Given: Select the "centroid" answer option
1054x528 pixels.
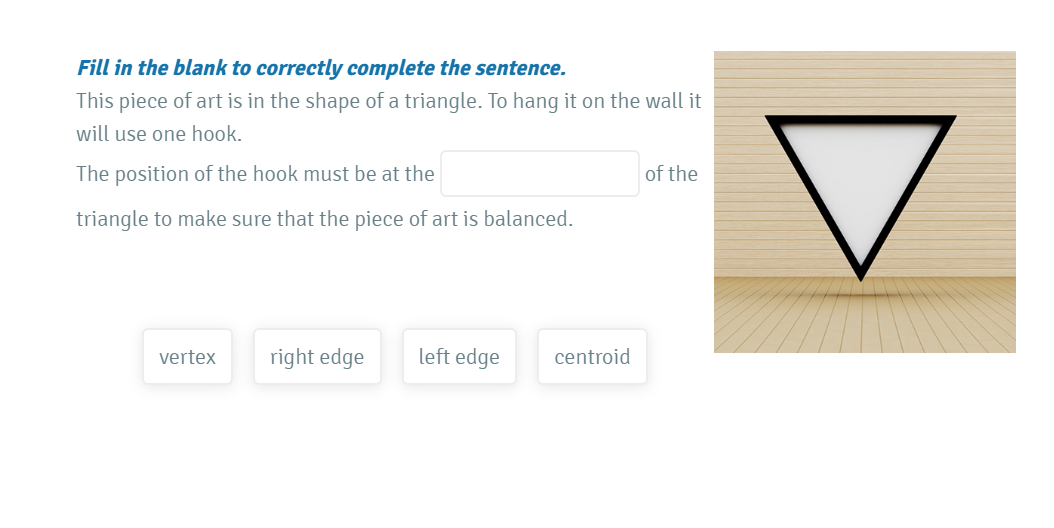Looking at the screenshot, I should coord(592,357).
